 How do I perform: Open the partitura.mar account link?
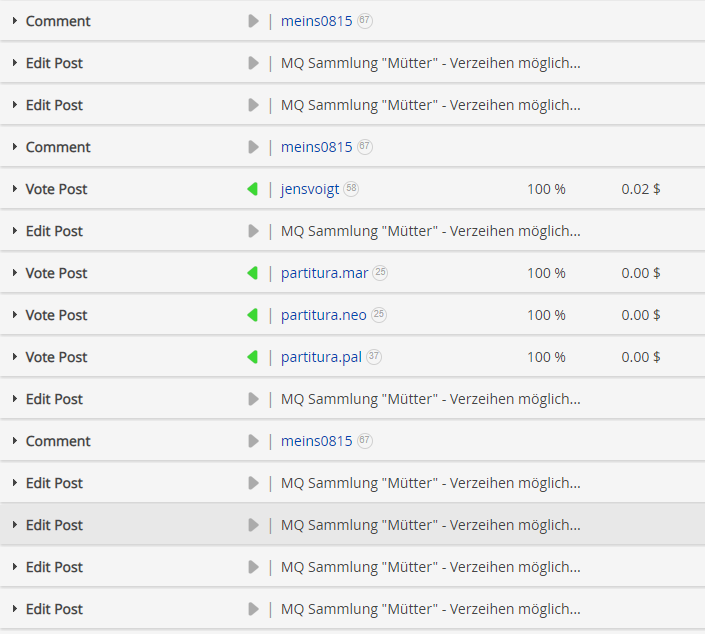(x=324, y=273)
